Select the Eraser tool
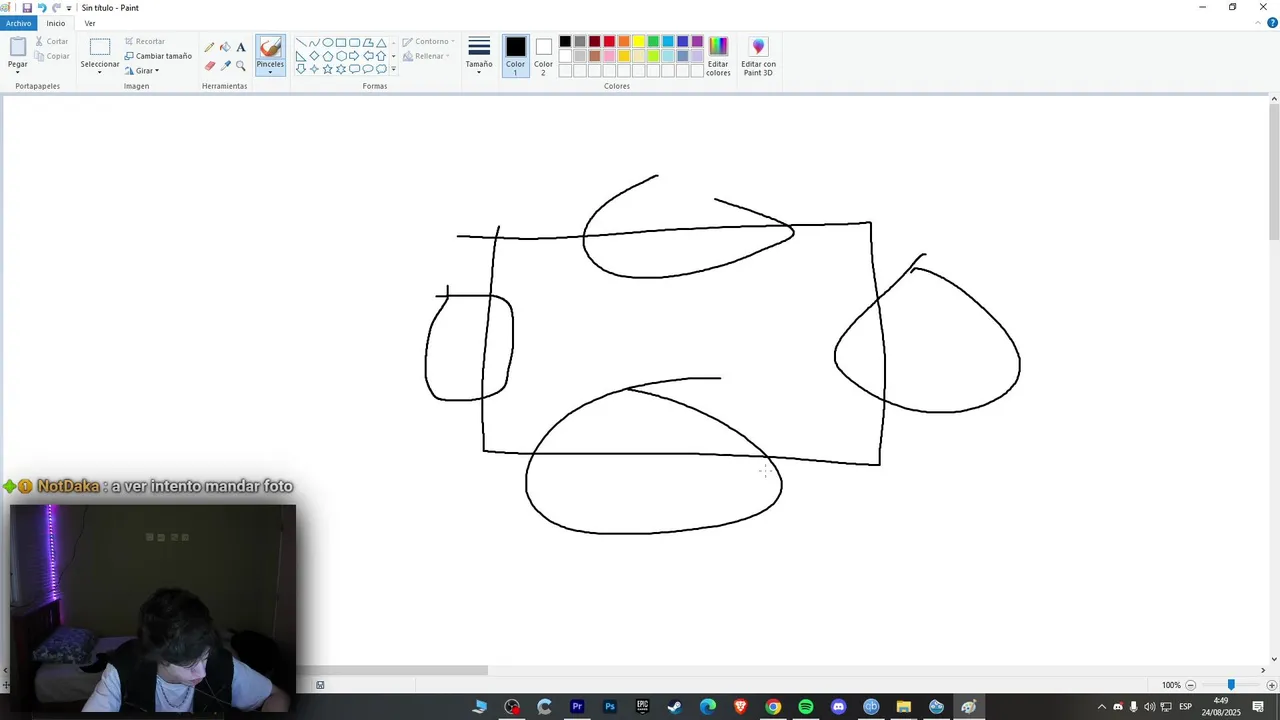The image size is (1280, 720). pos(209,66)
